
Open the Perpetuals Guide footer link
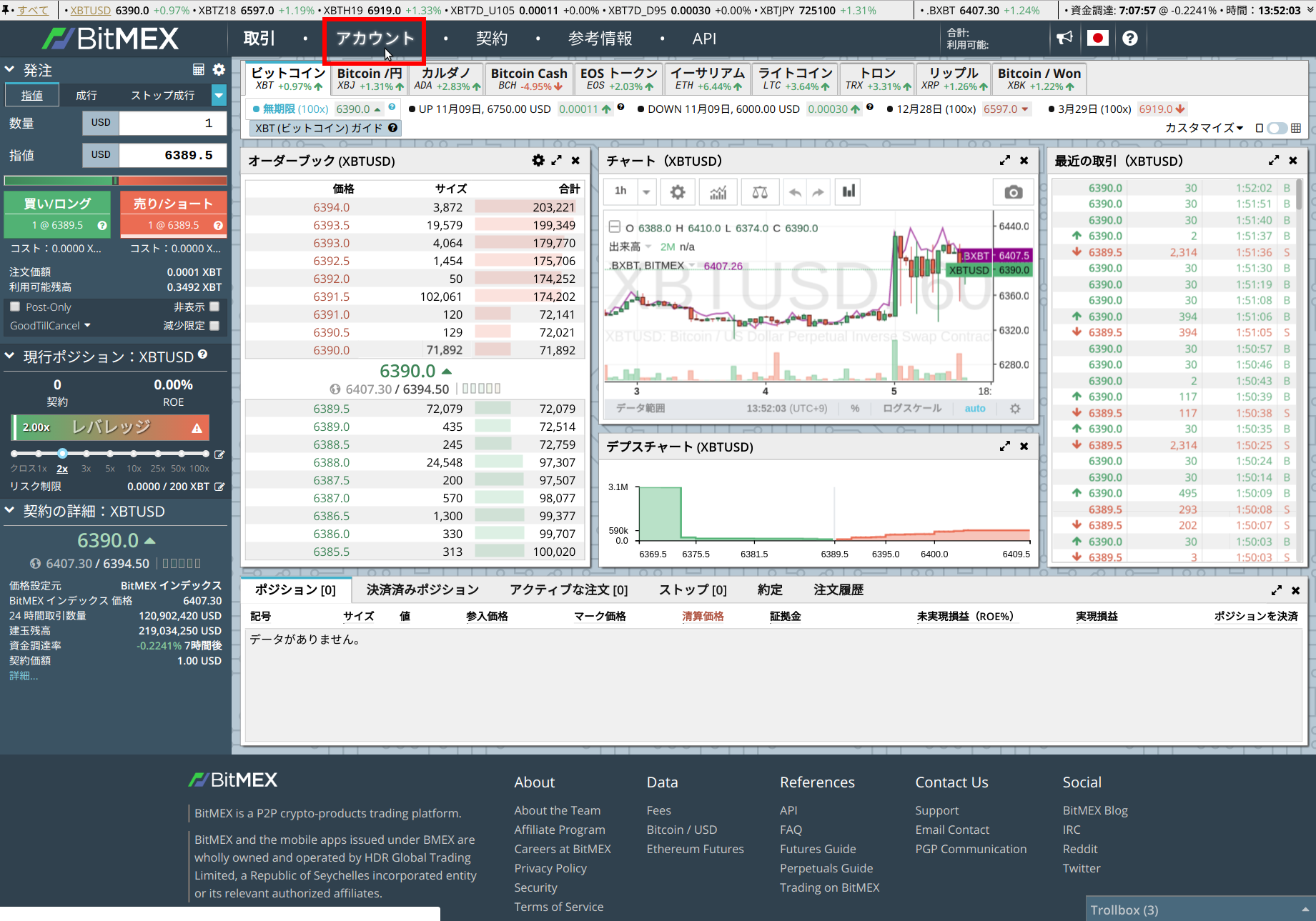pos(826,868)
